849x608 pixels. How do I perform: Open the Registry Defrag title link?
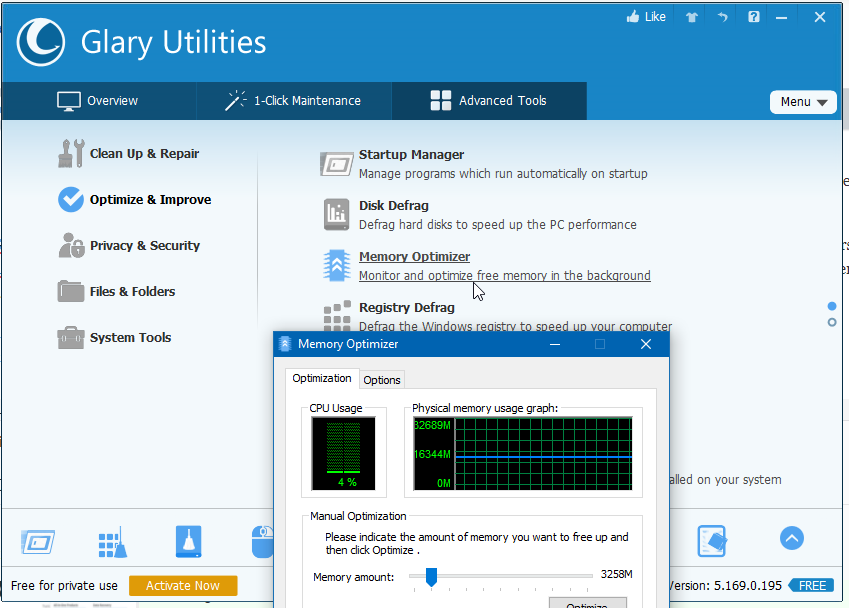point(407,308)
